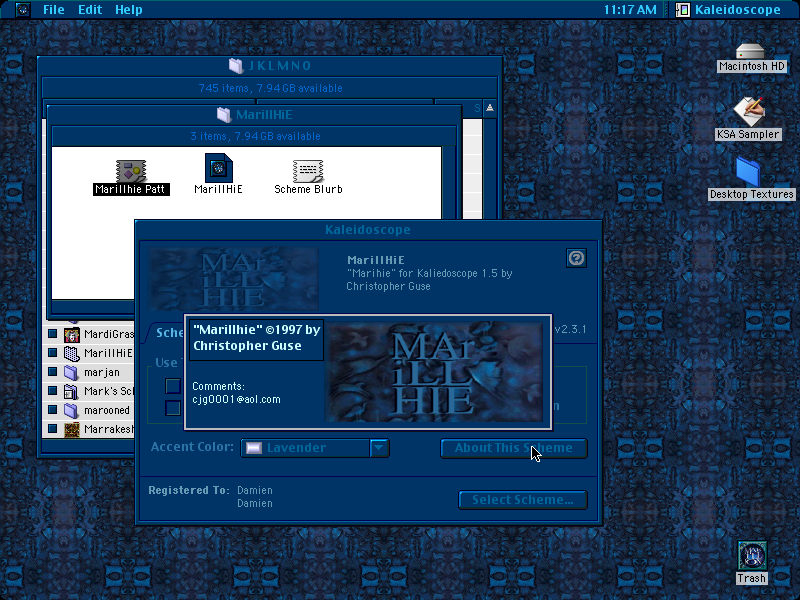Open the Edit menu
The image size is (800, 600).
tap(90, 9)
